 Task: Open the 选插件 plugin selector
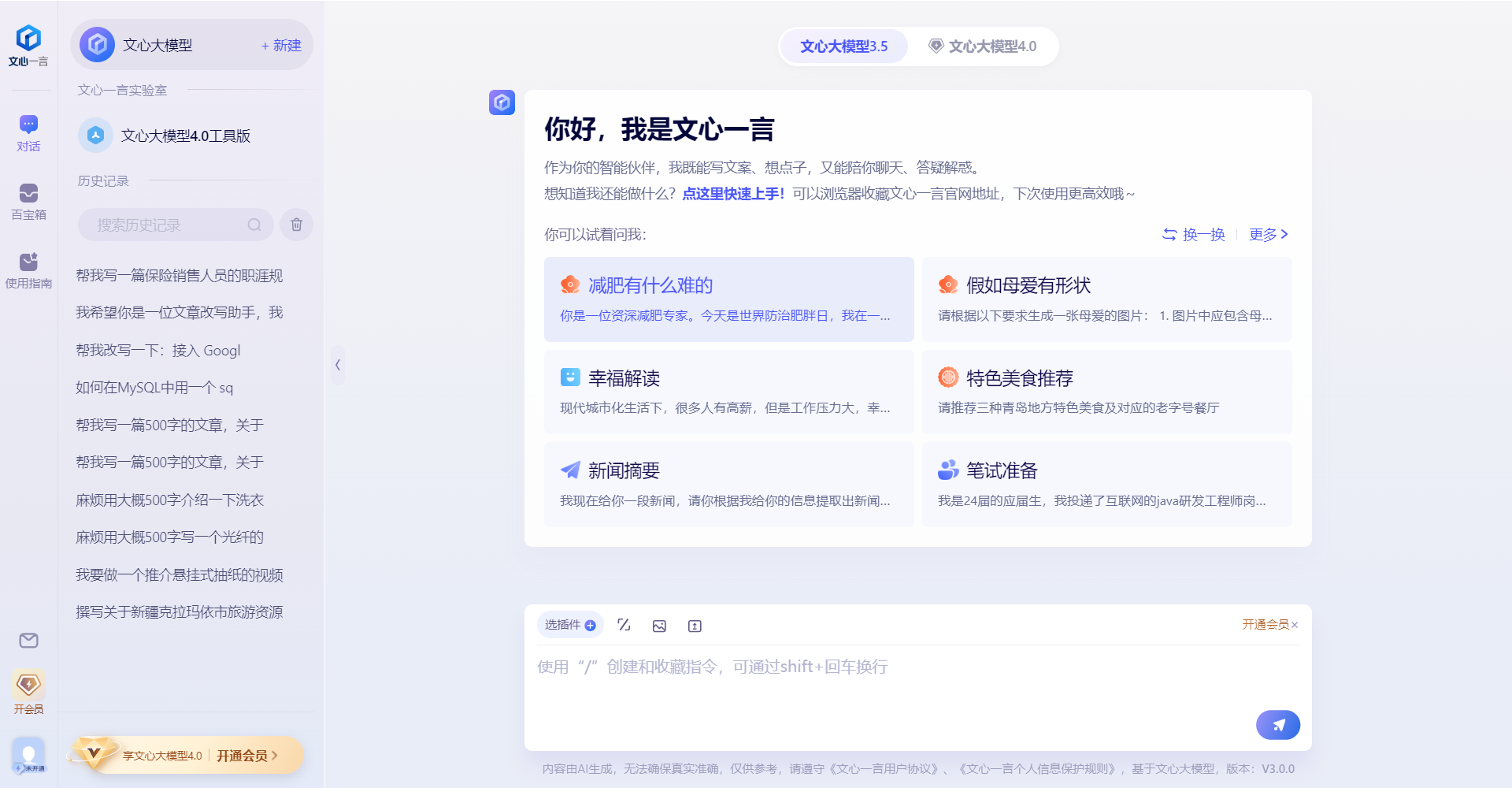coord(570,625)
